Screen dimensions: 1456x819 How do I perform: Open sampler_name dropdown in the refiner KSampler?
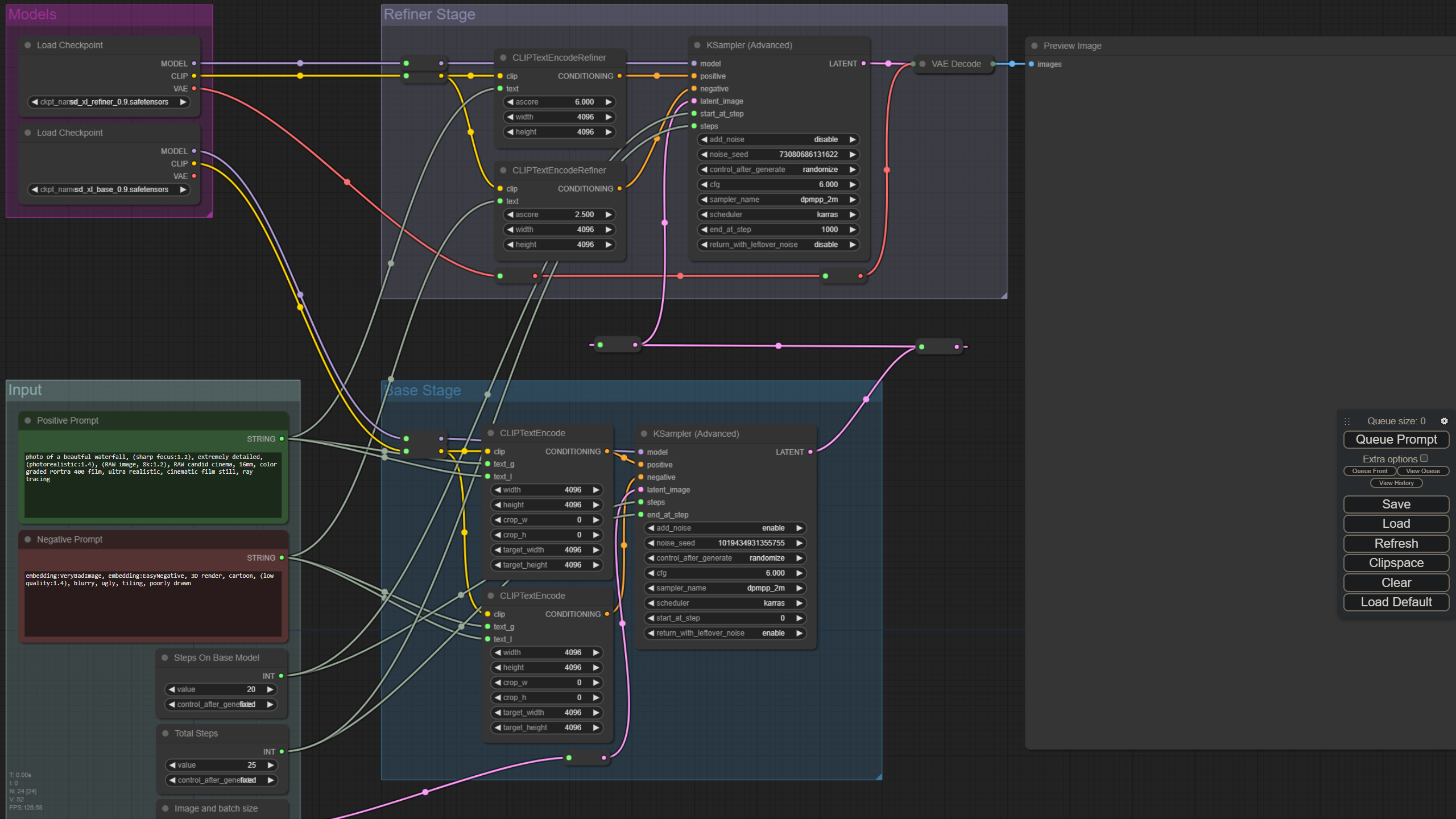777,200
